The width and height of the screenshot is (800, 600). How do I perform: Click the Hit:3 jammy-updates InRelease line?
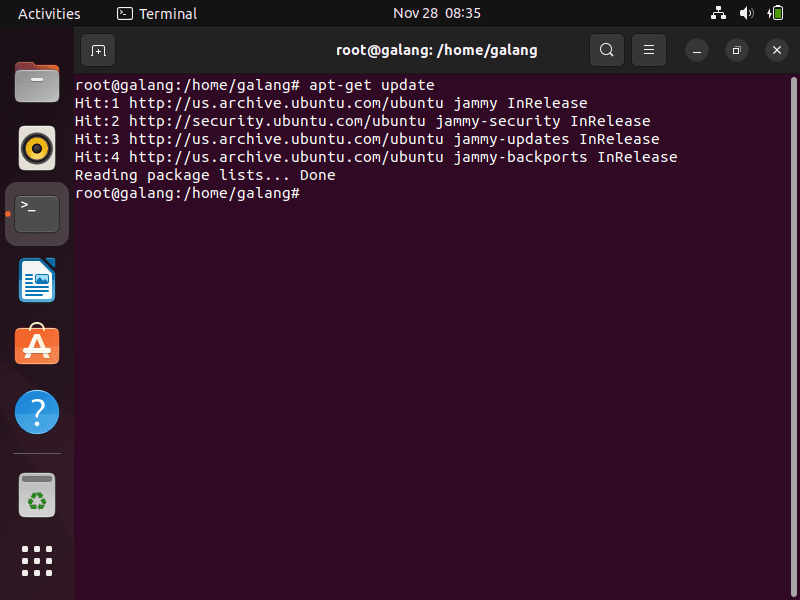pos(367,139)
